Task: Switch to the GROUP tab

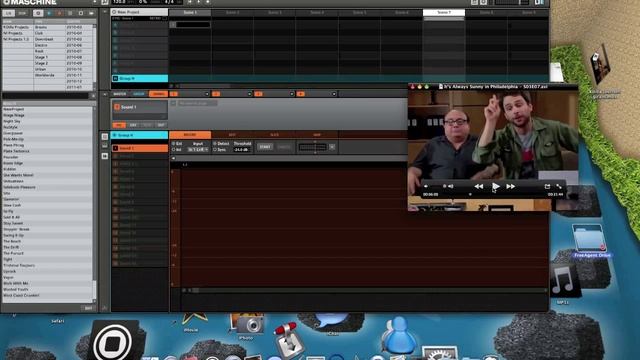Action: coord(139,94)
